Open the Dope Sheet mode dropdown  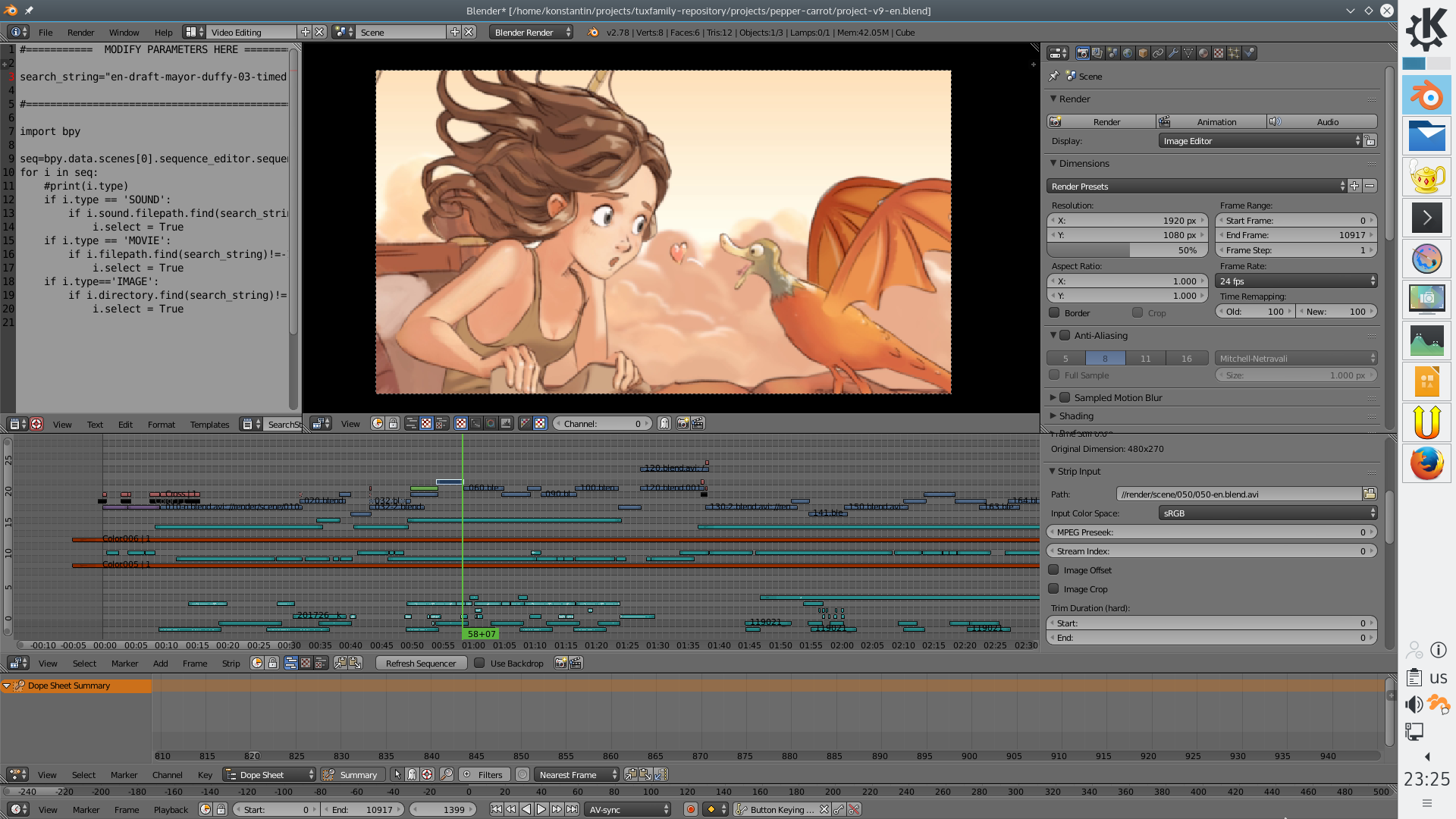pyautogui.click(x=269, y=774)
